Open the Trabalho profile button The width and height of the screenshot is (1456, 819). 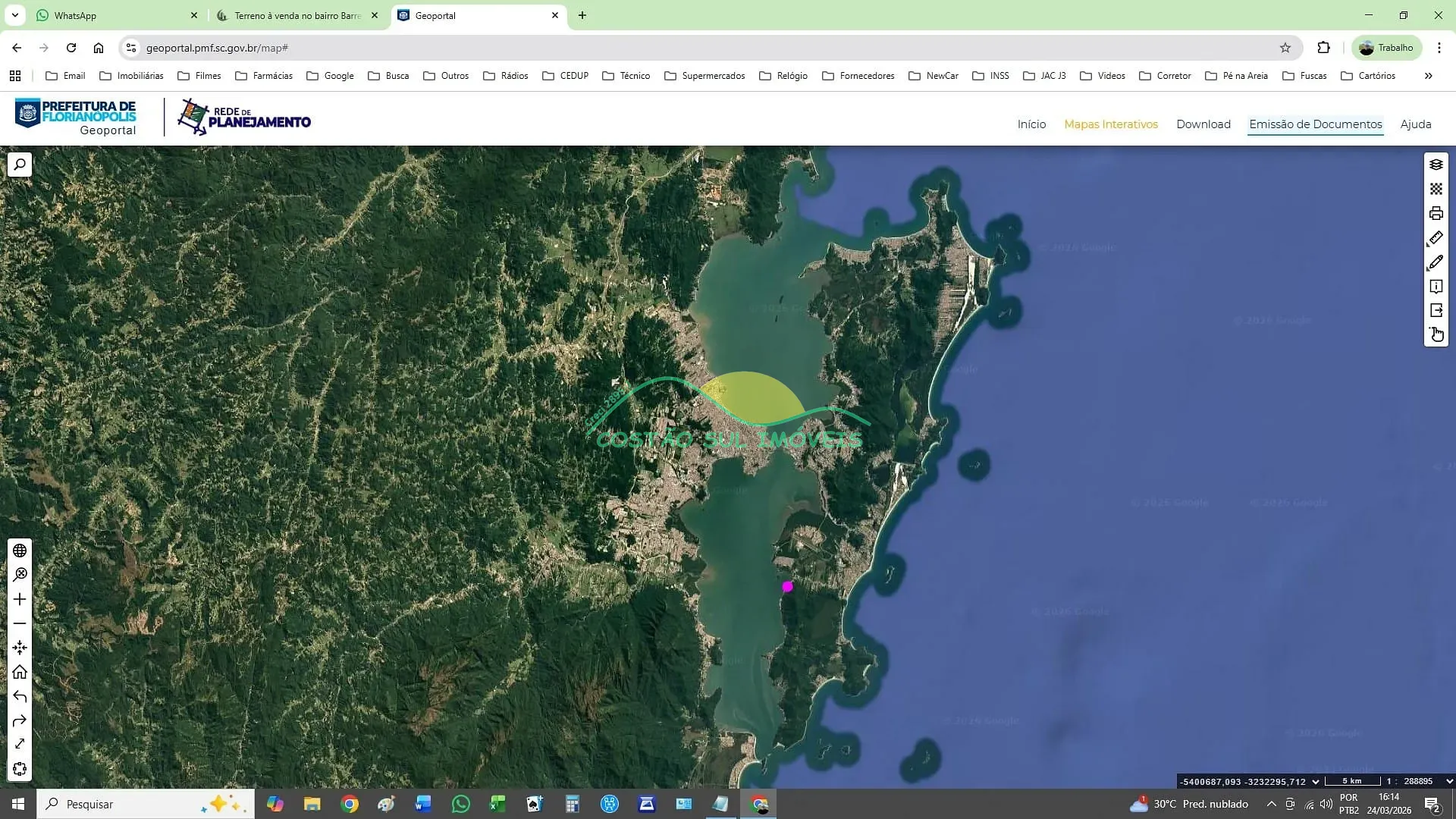[x=1387, y=48]
